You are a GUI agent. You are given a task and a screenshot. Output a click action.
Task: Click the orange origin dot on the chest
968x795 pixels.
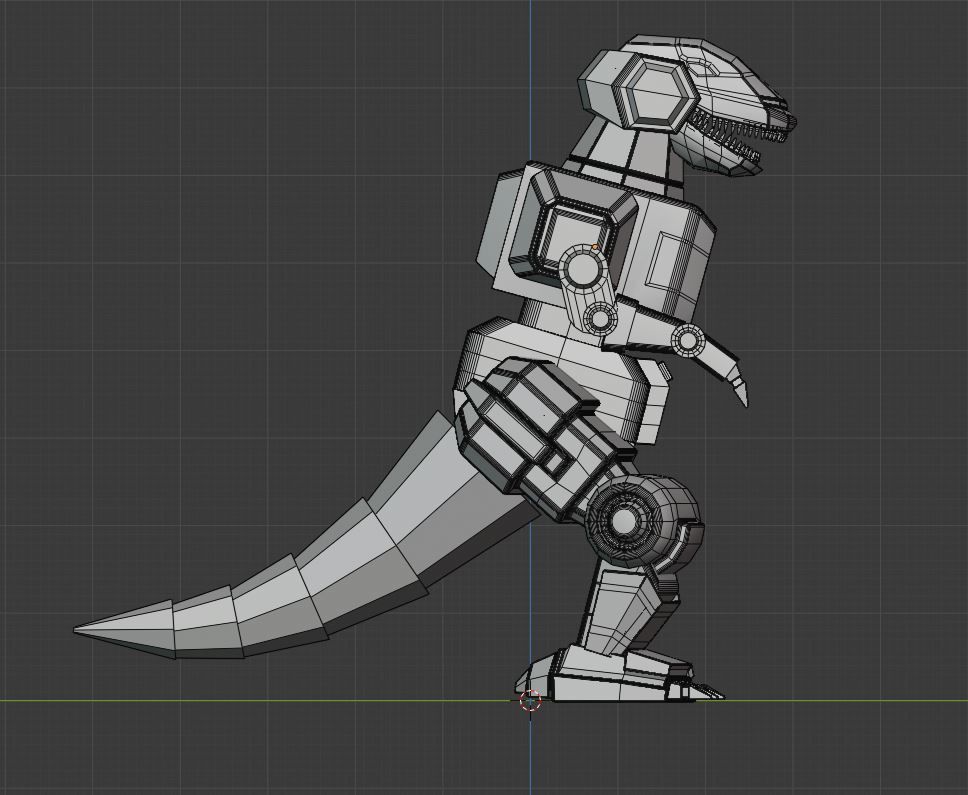click(x=595, y=247)
